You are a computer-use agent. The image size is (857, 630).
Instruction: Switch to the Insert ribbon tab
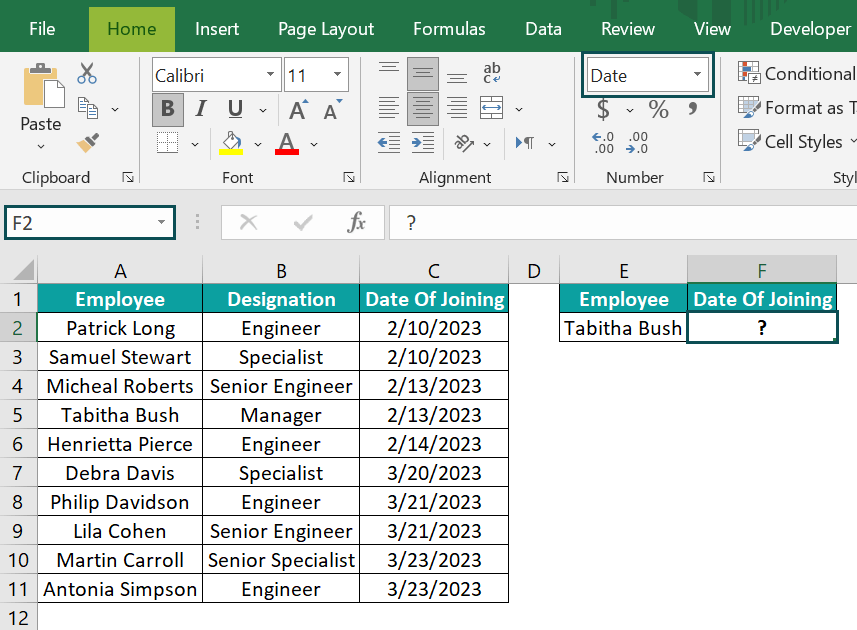[217, 28]
